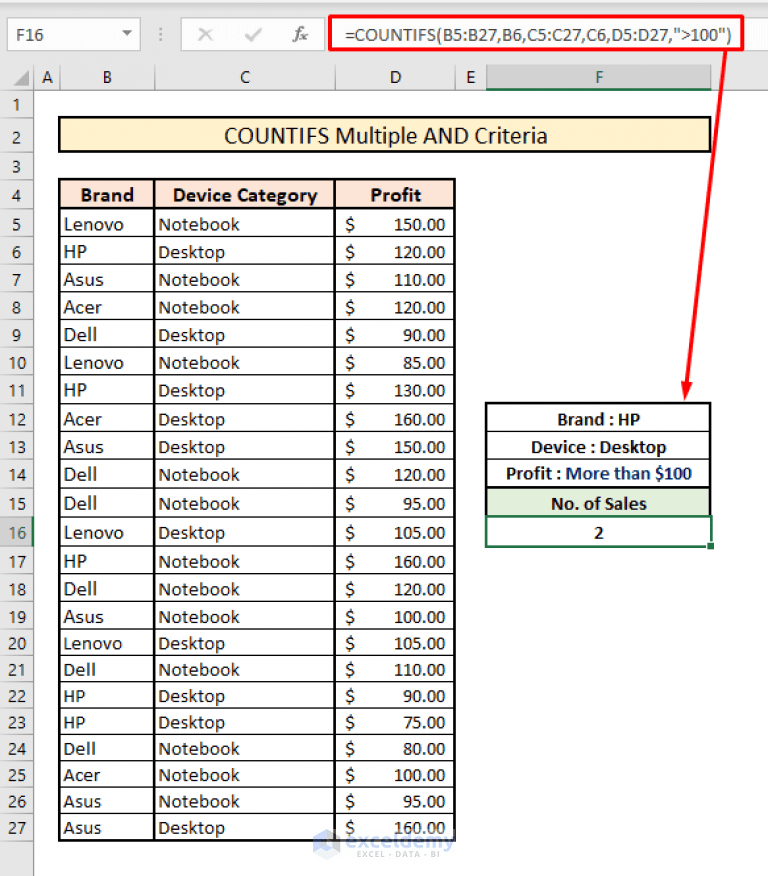Viewport: 768px width, 876px height.
Task: Select cell C18 containing Notebook
Action: pos(245,589)
